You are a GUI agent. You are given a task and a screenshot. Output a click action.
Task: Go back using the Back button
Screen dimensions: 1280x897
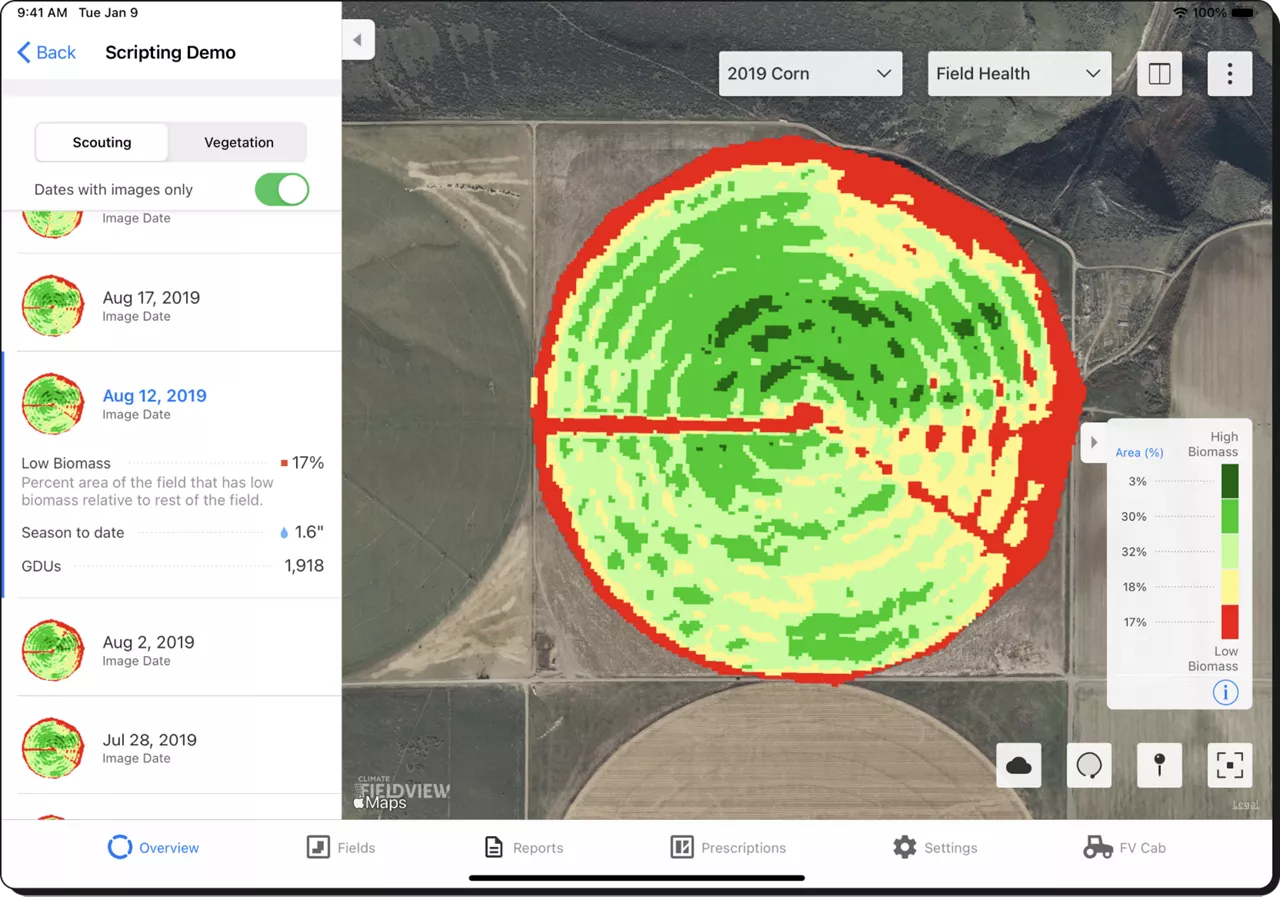pos(47,53)
